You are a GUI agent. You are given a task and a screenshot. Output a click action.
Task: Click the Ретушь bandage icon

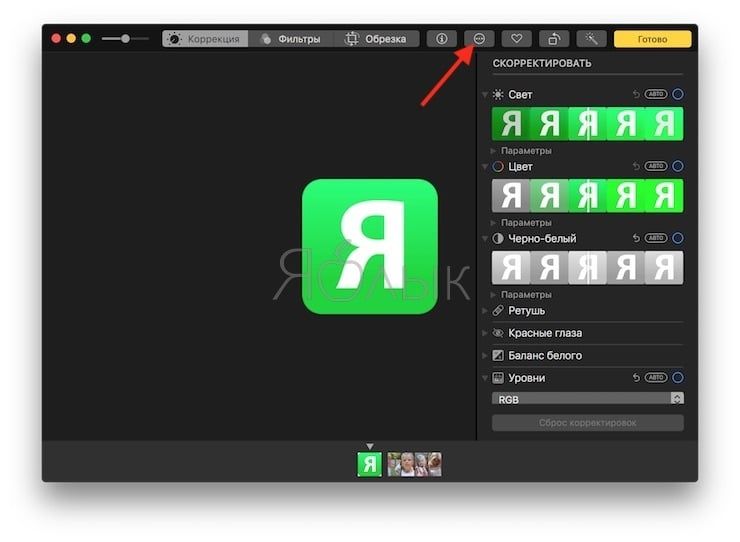tap(498, 310)
